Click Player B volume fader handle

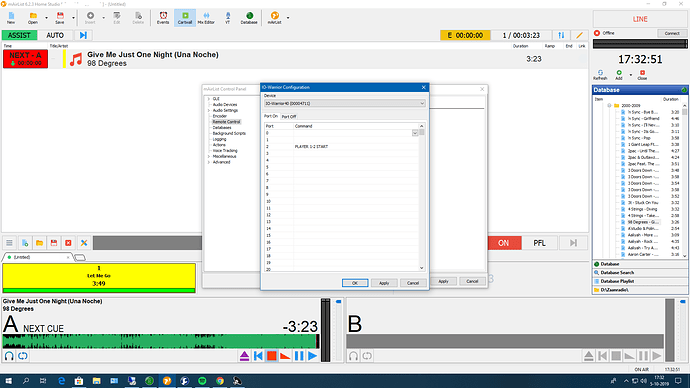tap(683, 302)
